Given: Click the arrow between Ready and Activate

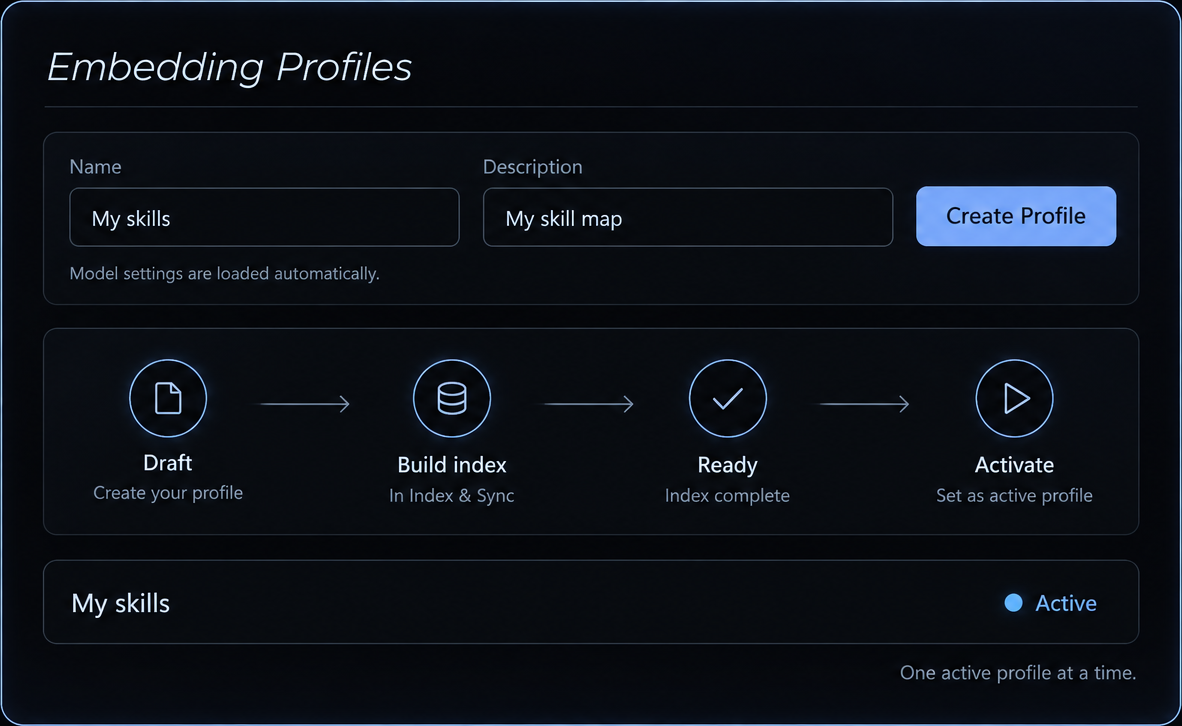Looking at the screenshot, I should coord(864,404).
